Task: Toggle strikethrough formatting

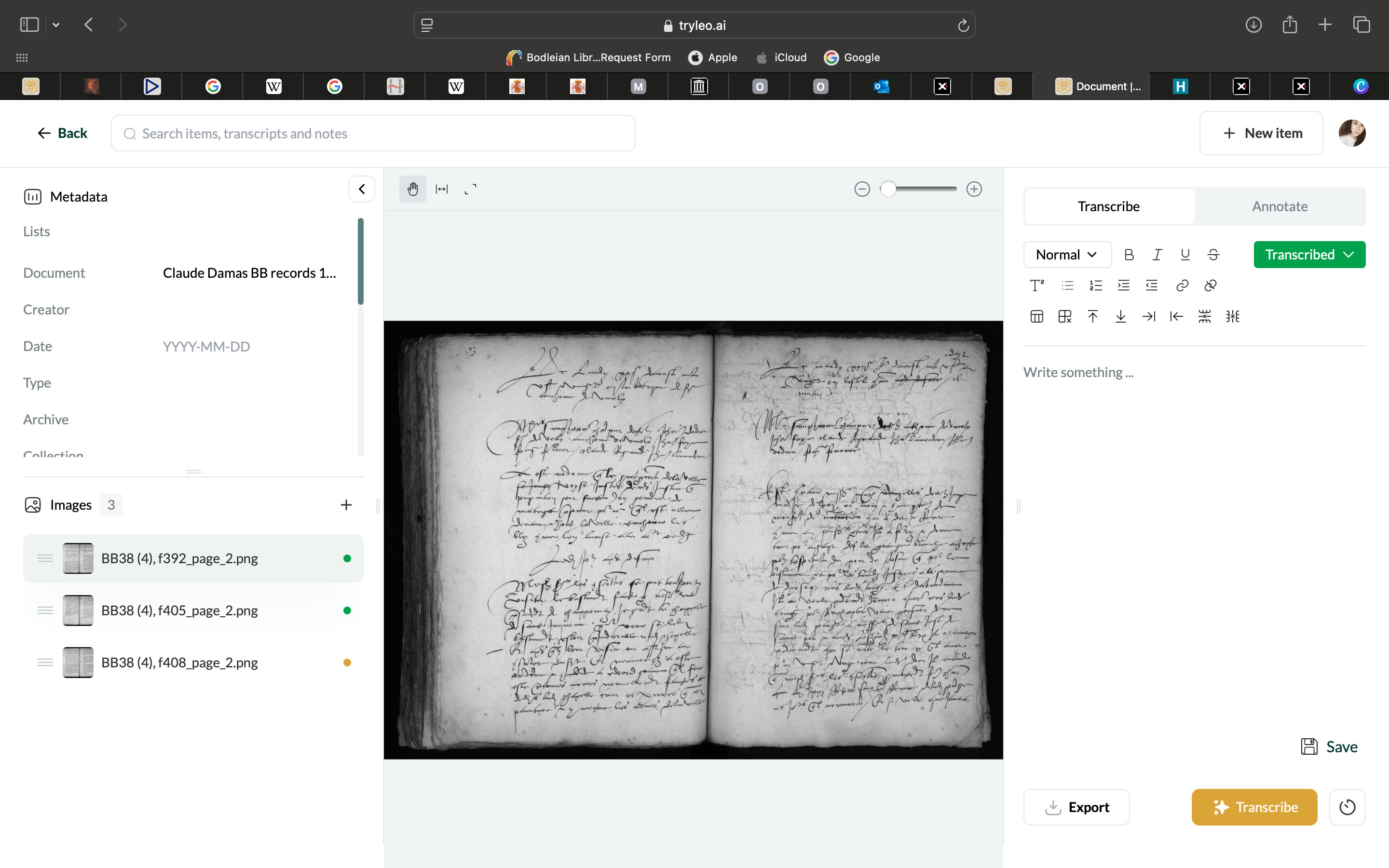Action: pos(1213,254)
